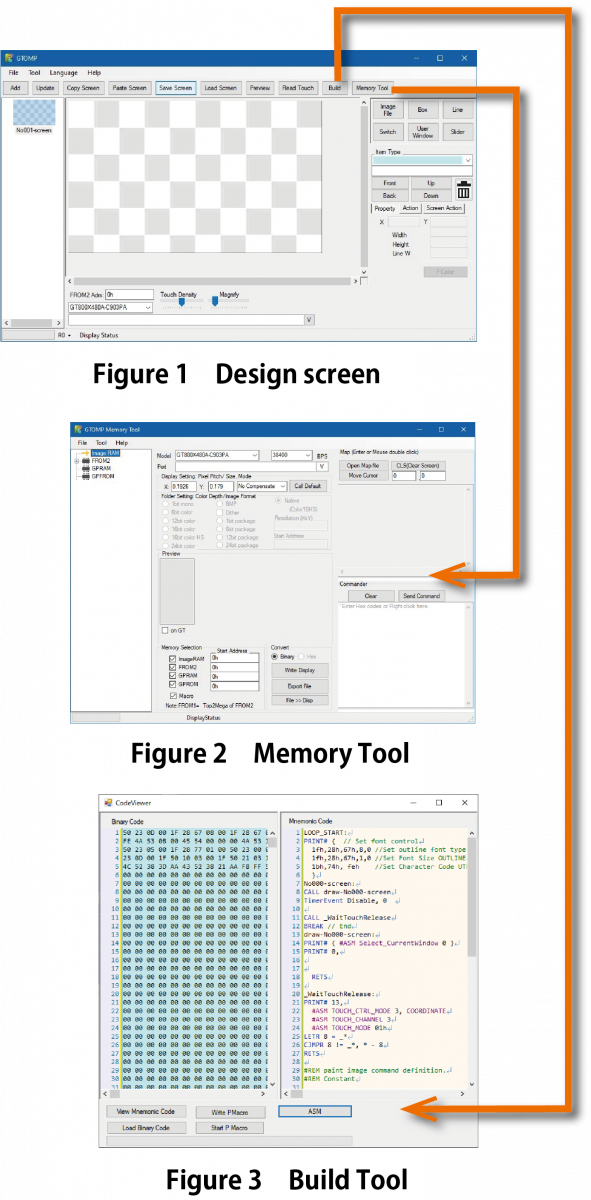Click the Build button
The width and height of the screenshot is (591, 1200).
[335, 88]
